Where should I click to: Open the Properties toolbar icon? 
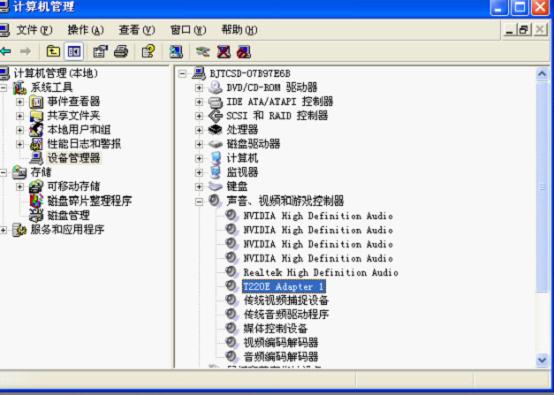[x=100, y=52]
